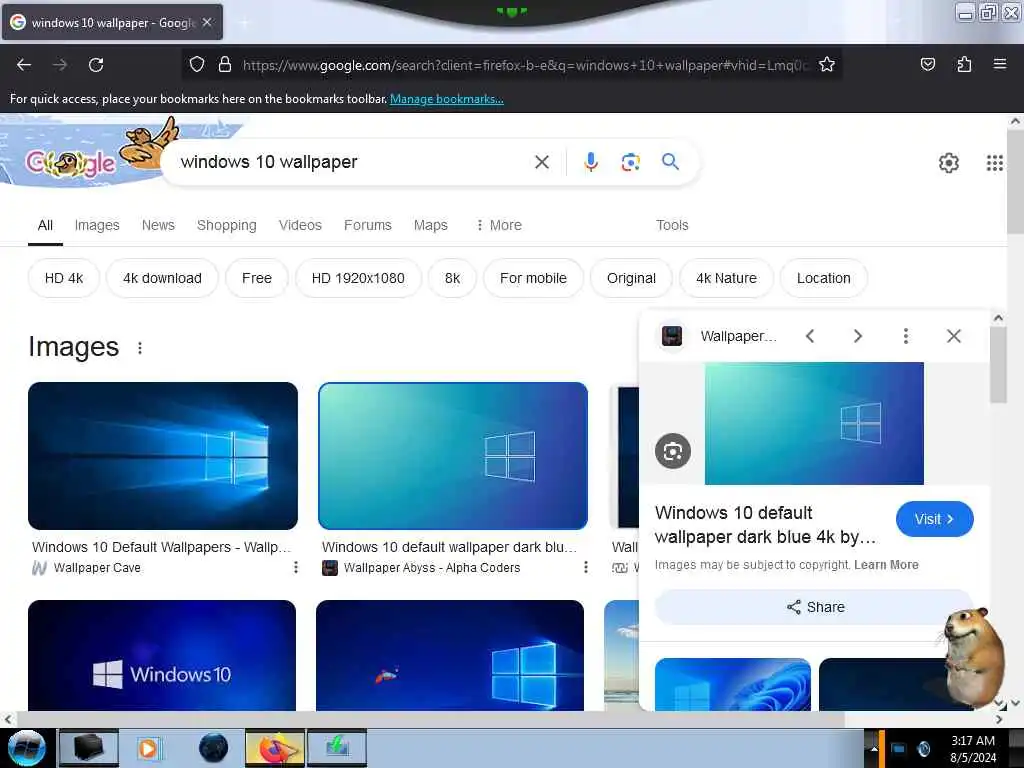
Task: Open the Windows Start orb
Action: [26, 748]
